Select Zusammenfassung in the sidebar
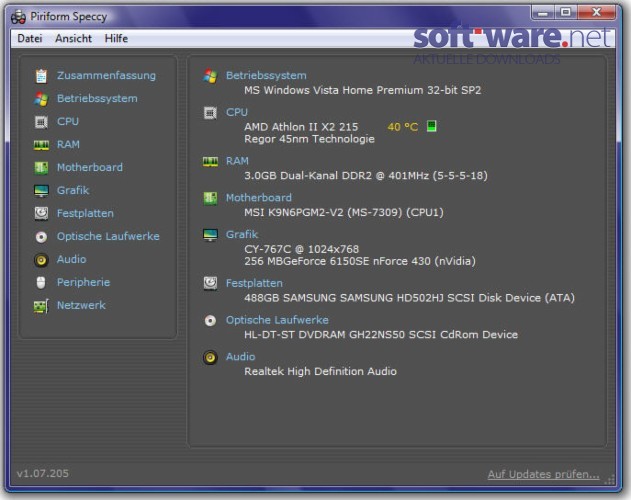The image size is (631, 500). 106,75
